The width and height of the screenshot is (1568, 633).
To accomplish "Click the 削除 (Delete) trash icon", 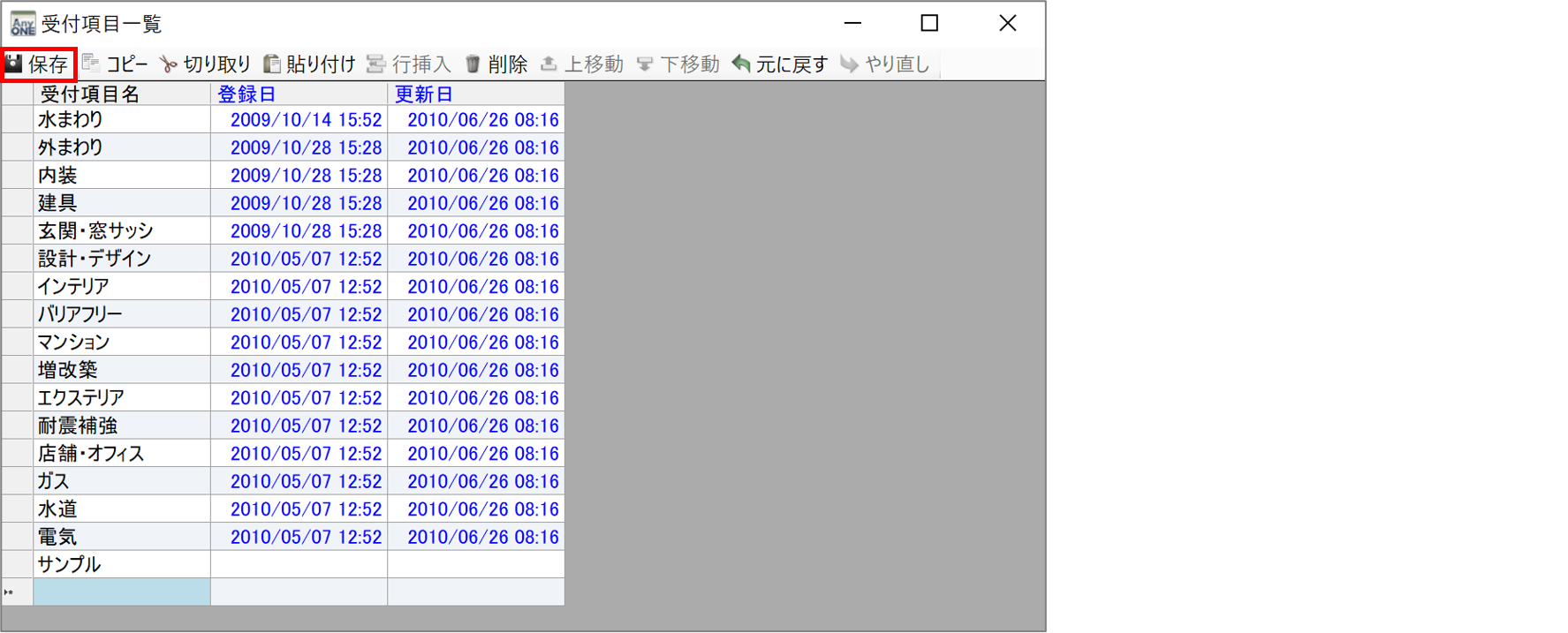I will [x=473, y=64].
